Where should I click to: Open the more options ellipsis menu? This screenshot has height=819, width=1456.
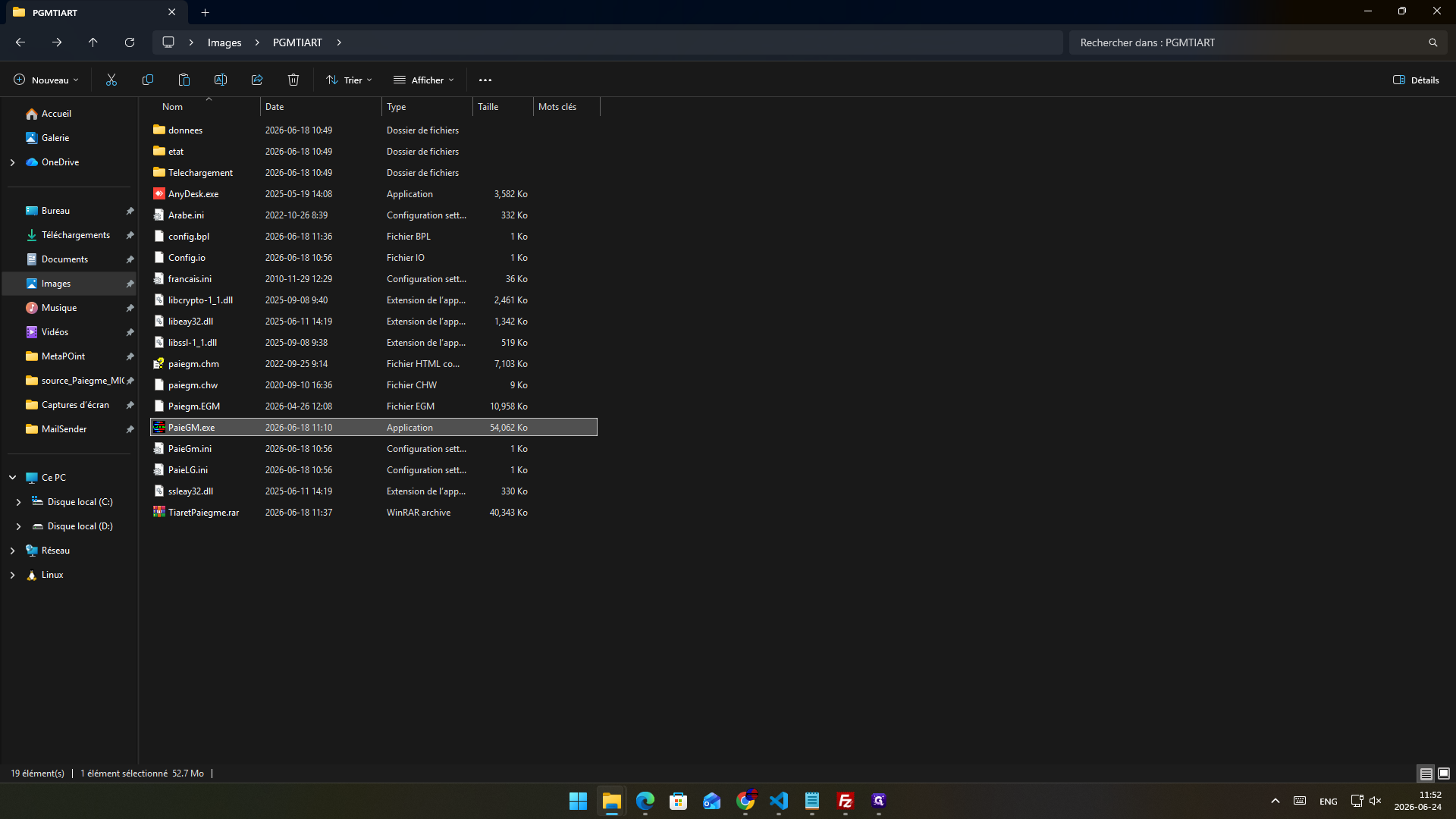coord(485,80)
